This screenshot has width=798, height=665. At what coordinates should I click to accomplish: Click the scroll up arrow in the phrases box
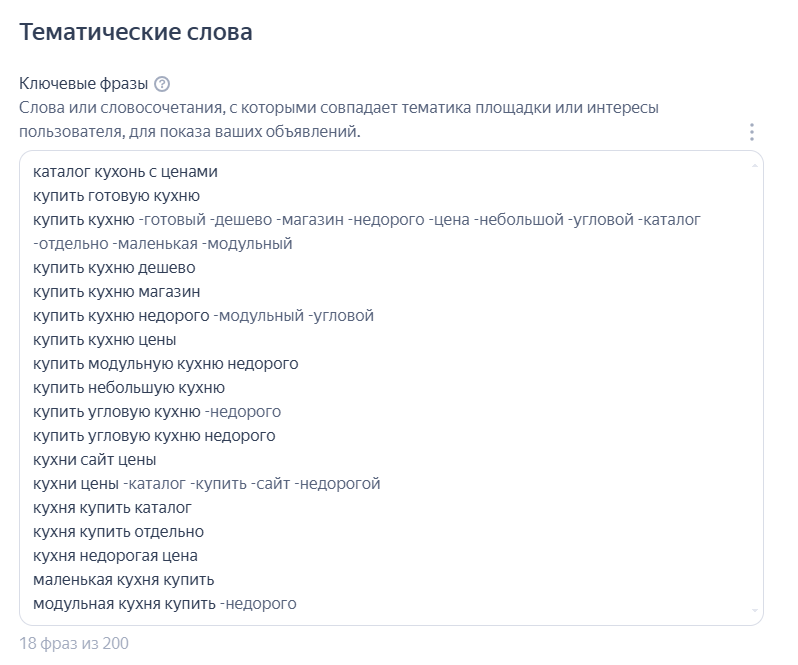coord(755,165)
